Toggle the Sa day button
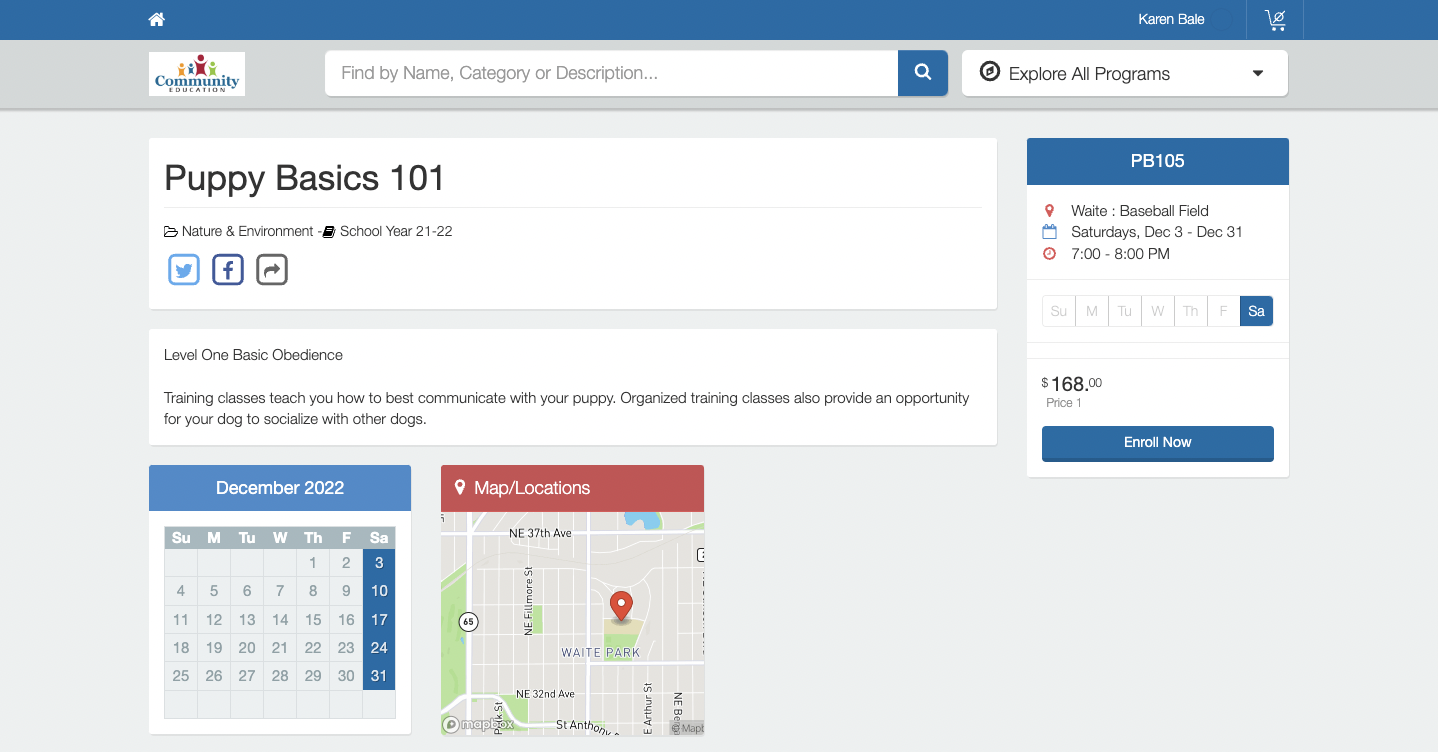The image size is (1438, 752). (x=1256, y=311)
